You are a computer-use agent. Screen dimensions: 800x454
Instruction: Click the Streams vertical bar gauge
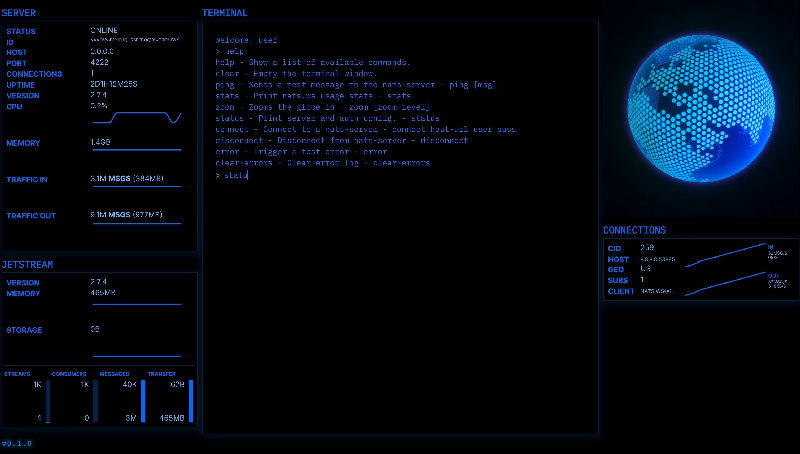[x=47, y=400]
